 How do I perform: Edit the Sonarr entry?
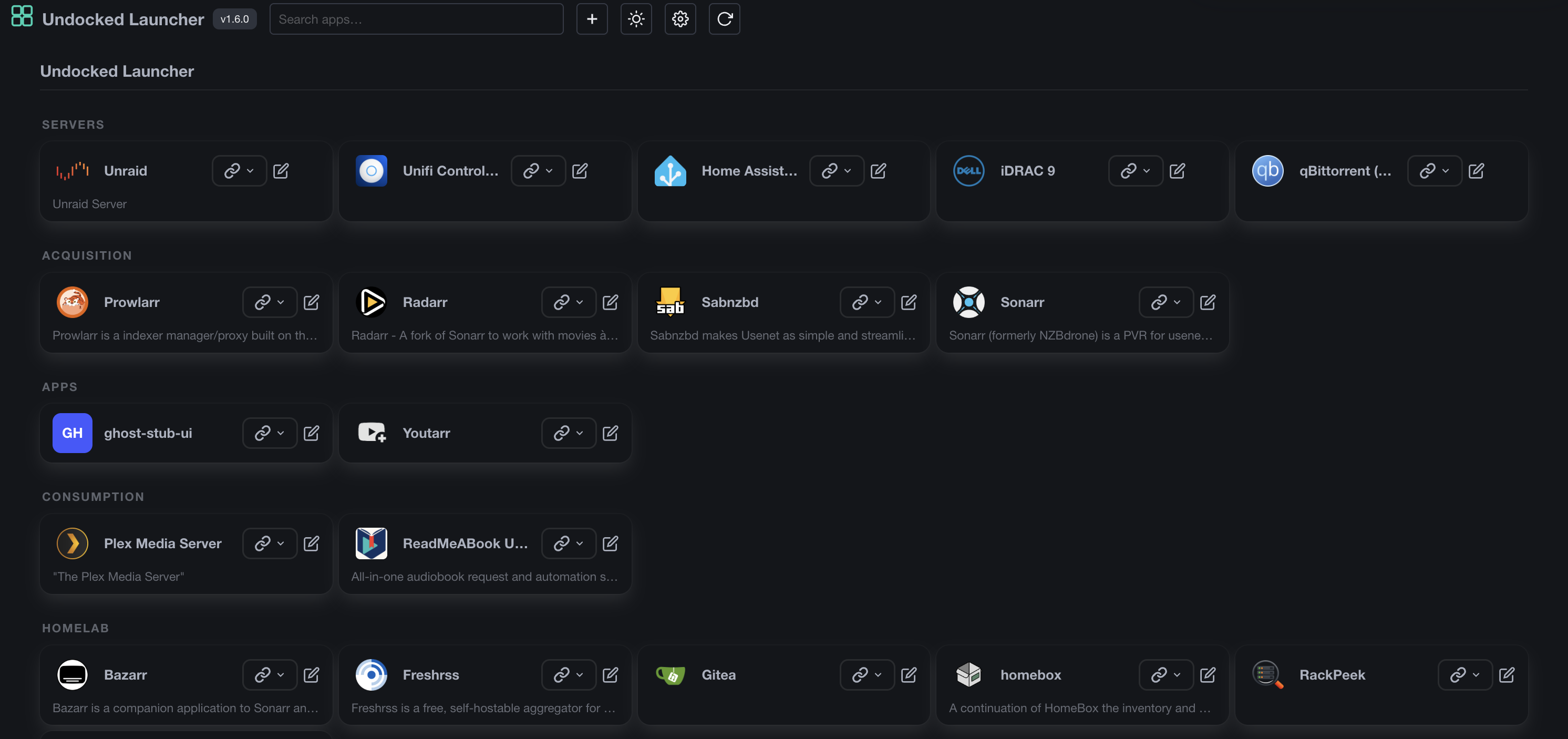click(x=1208, y=302)
